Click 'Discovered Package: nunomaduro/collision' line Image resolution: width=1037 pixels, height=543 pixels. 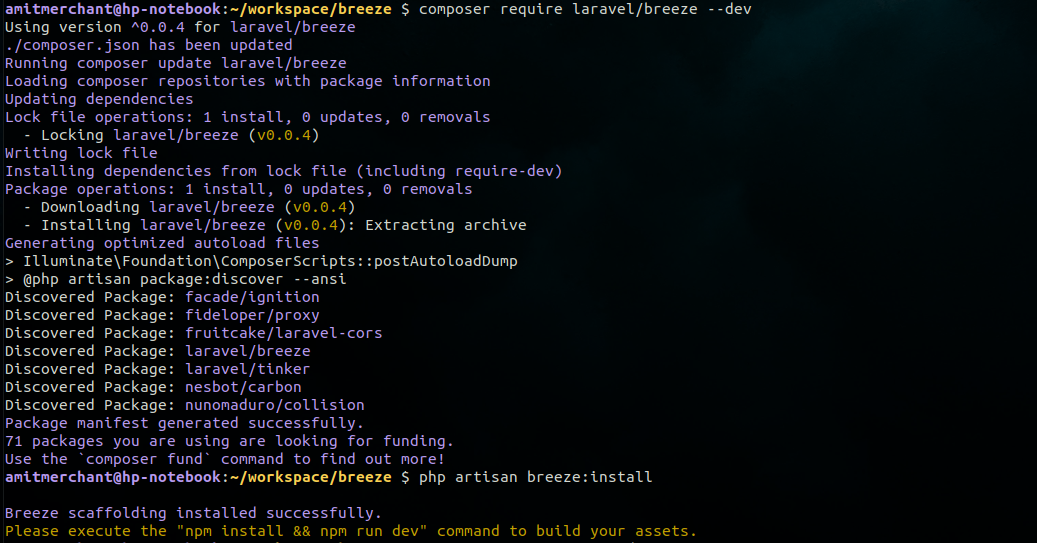tap(185, 405)
